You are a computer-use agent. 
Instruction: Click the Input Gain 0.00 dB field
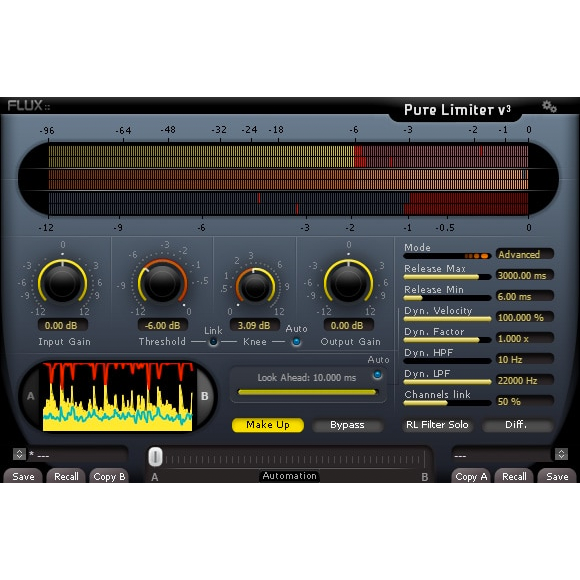[62, 326]
